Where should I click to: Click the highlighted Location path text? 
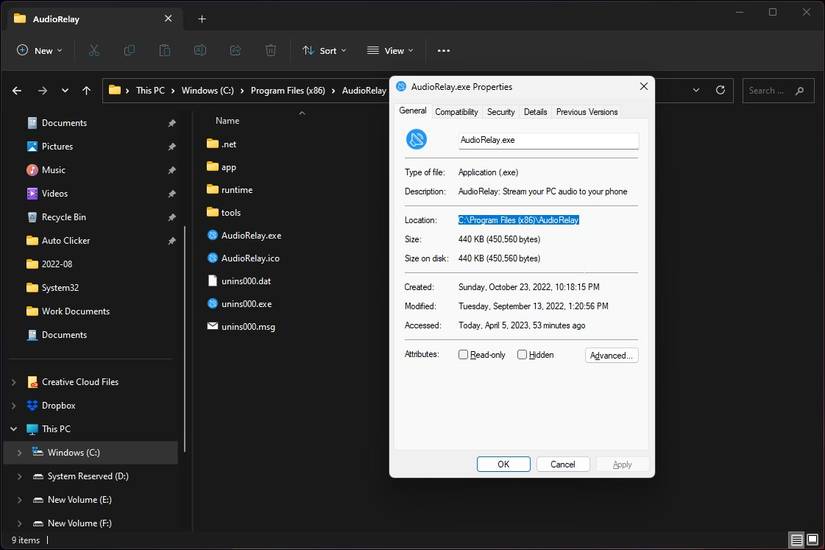coord(518,220)
